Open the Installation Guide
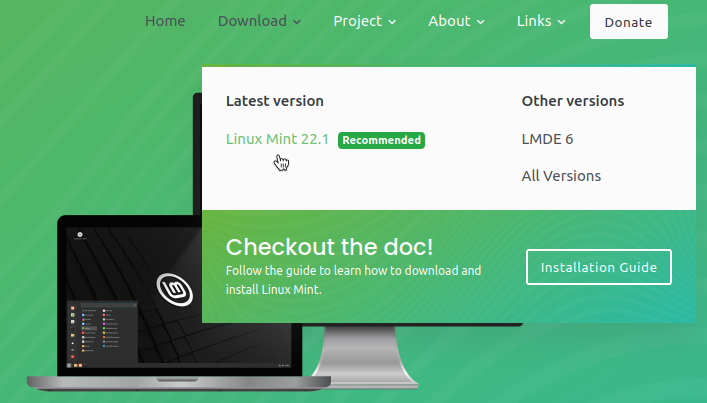Screen dimensions: 707x403 coord(599,267)
